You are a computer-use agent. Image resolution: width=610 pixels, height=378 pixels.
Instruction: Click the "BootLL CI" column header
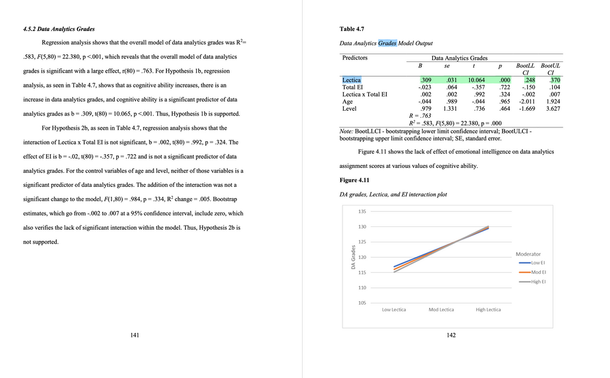[525, 69]
